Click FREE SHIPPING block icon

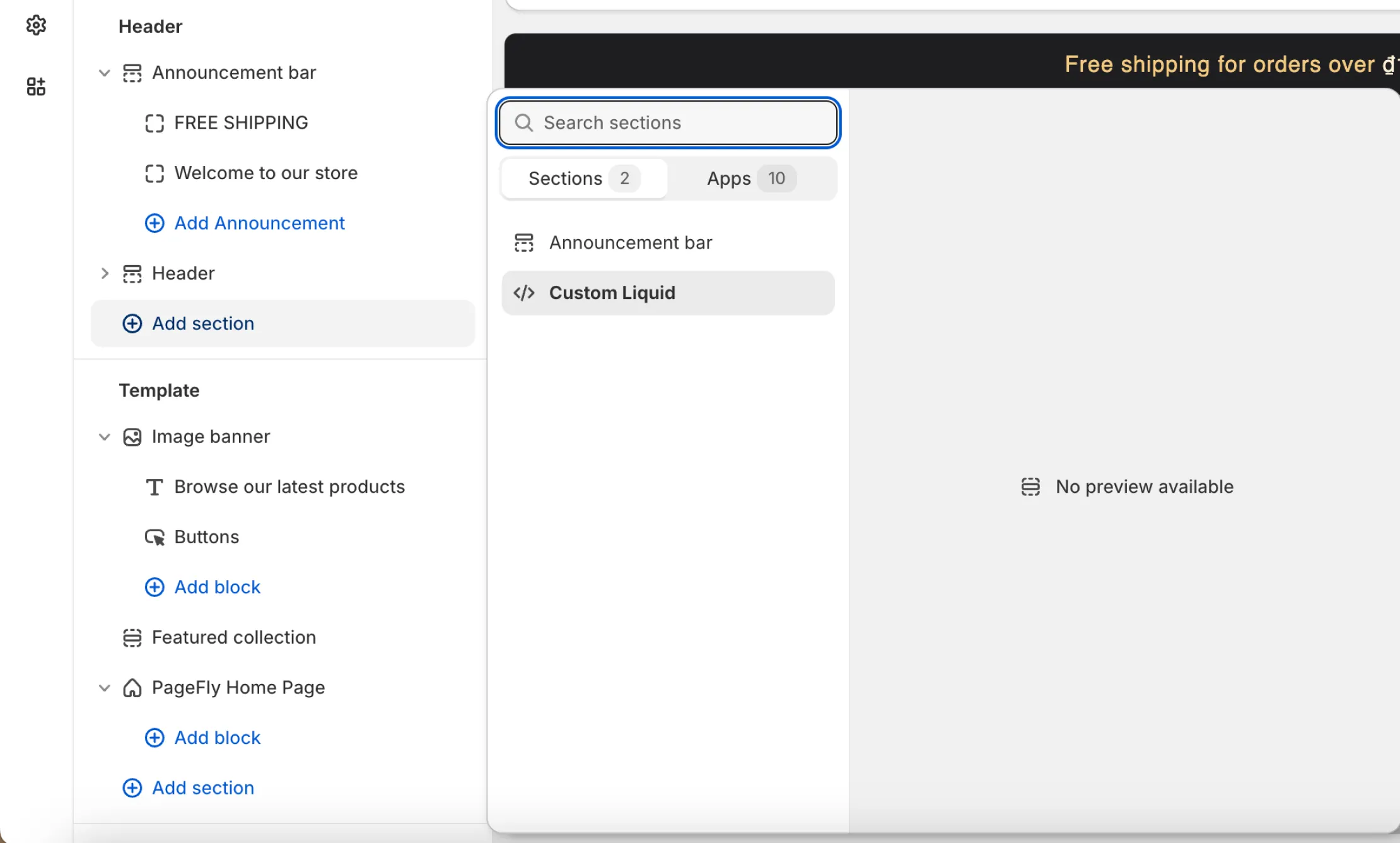(x=155, y=123)
